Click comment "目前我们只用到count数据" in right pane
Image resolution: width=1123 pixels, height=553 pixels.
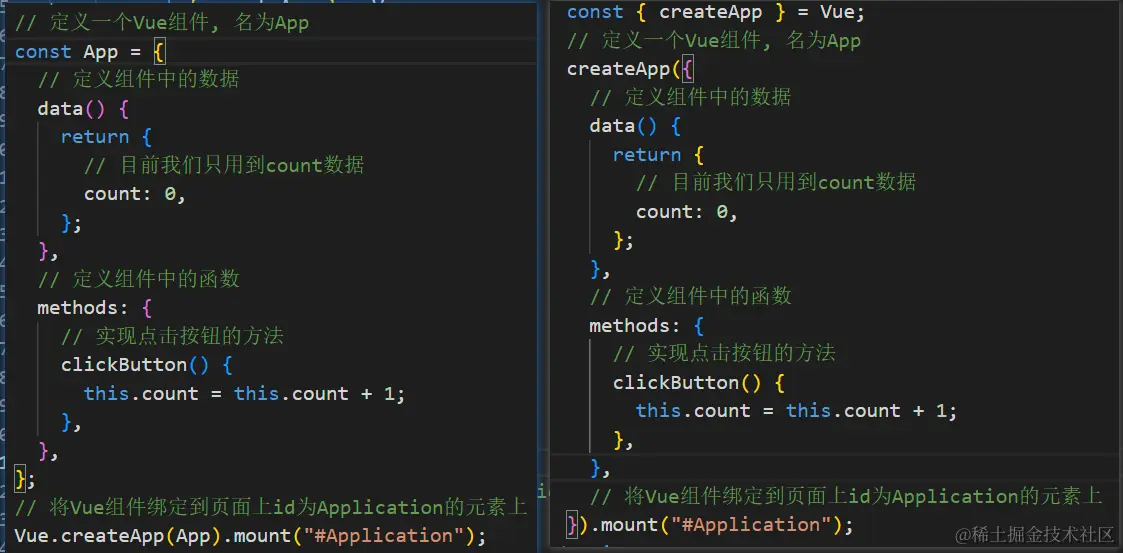776,182
